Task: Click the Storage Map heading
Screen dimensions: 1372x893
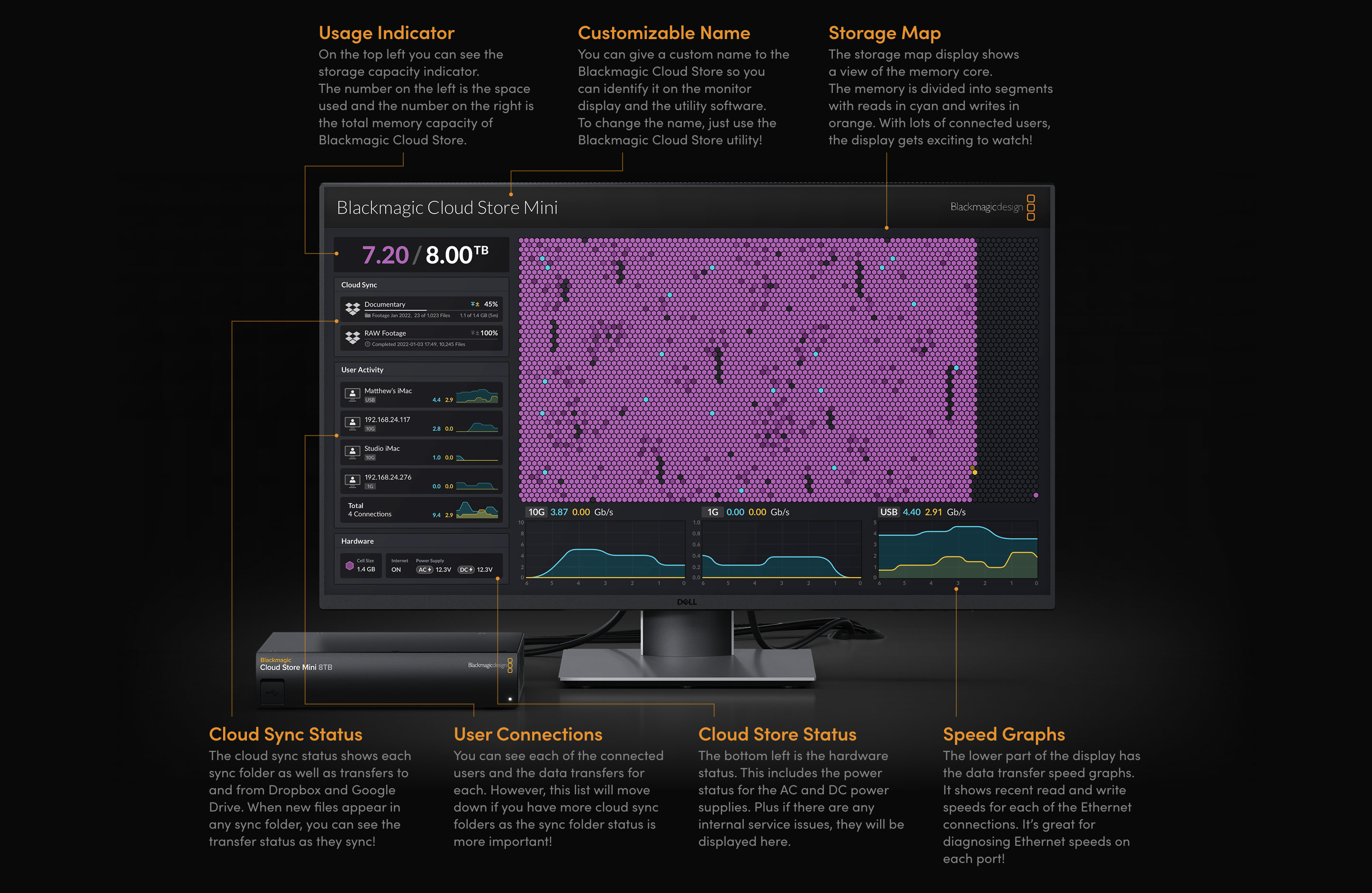Action: (884, 33)
